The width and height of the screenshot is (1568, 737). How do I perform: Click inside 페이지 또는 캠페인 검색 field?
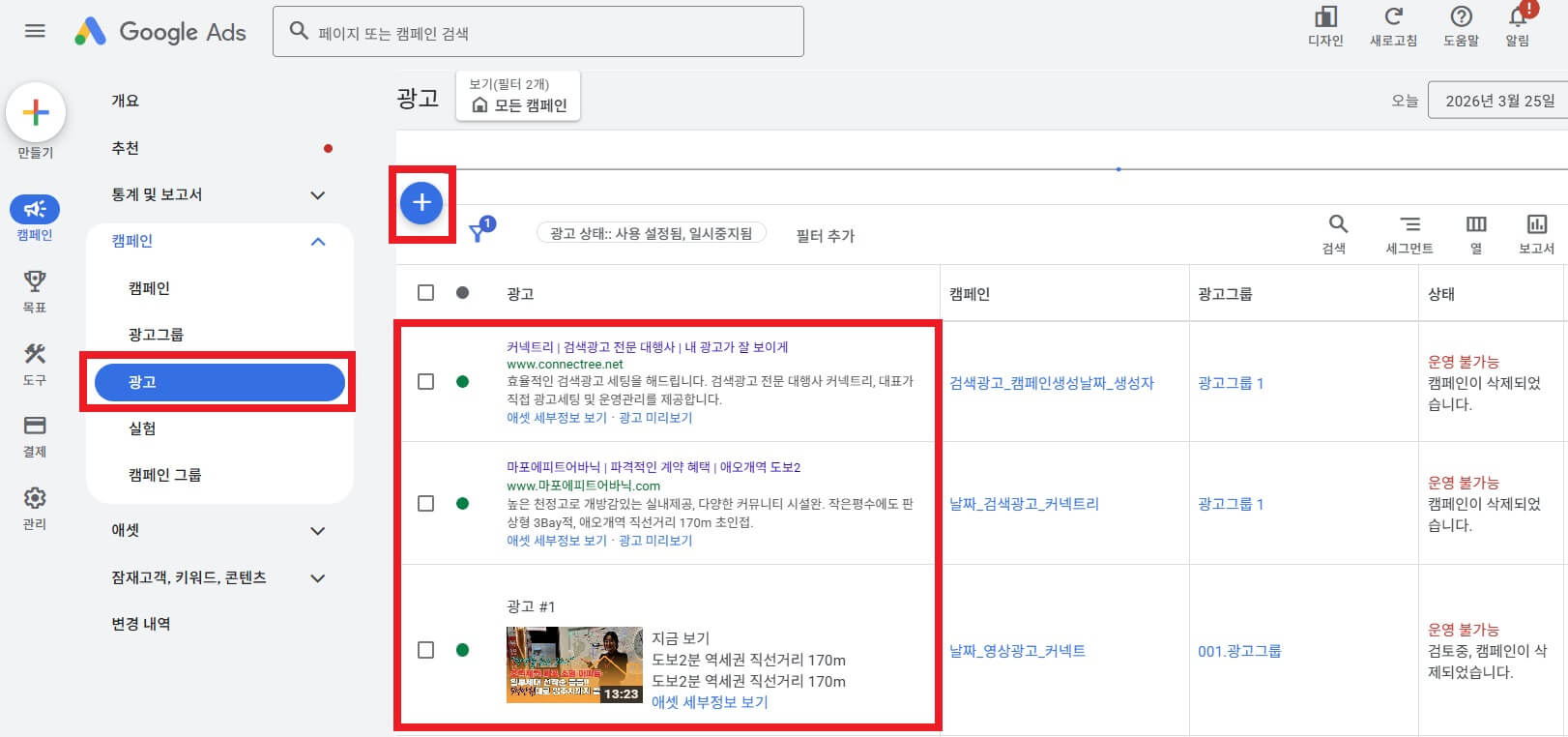pos(538,32)
